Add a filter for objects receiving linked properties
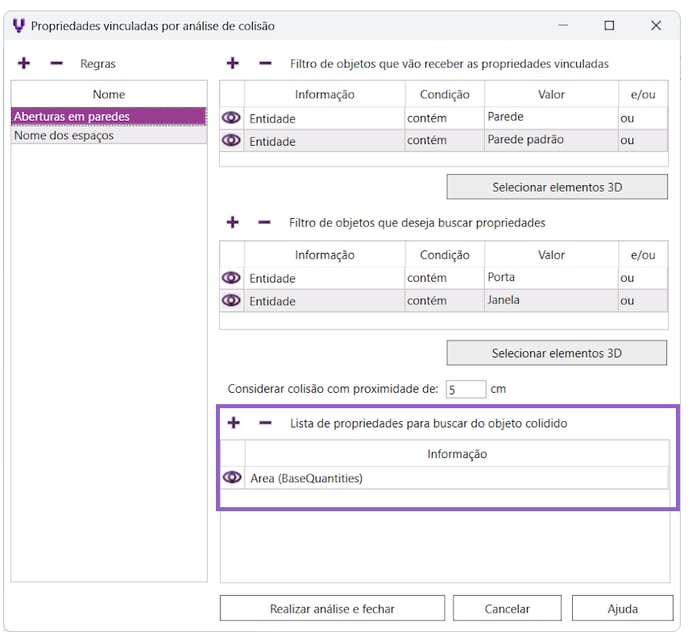 (x=233, y=63)
